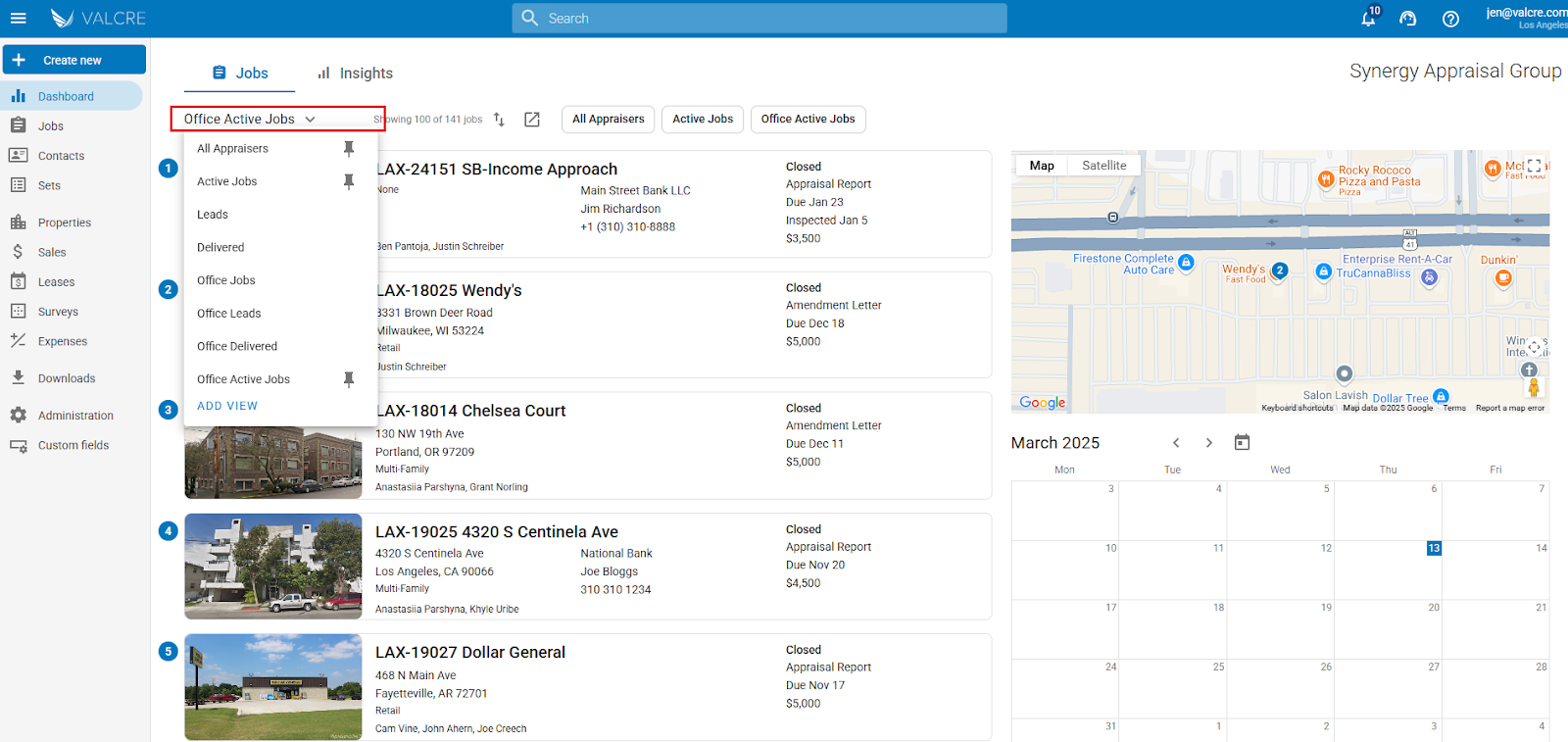Open Custom fields in the sidebar
The height and width of the screenshot is (742, 1568).
click(72, 445)
